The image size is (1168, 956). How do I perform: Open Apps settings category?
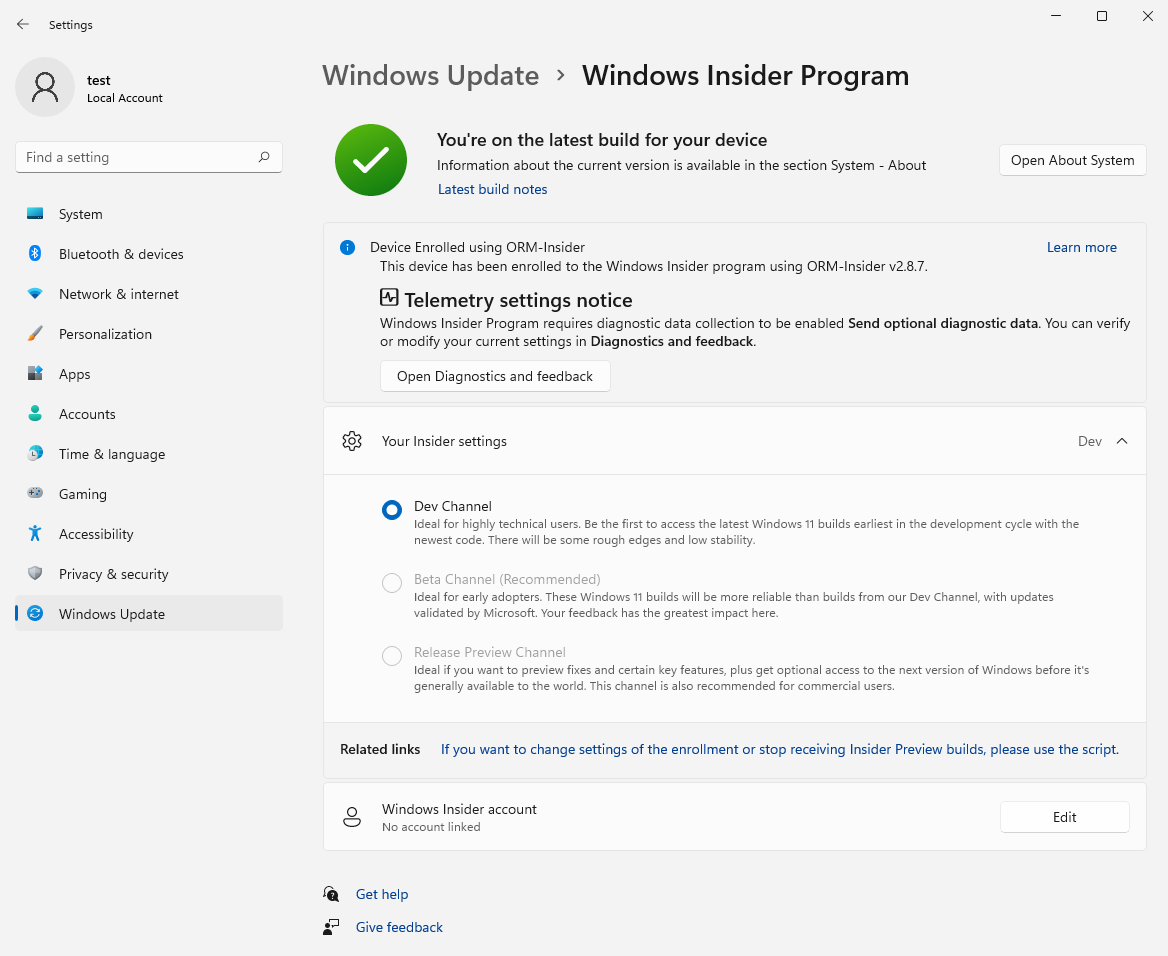coord(149,374)
